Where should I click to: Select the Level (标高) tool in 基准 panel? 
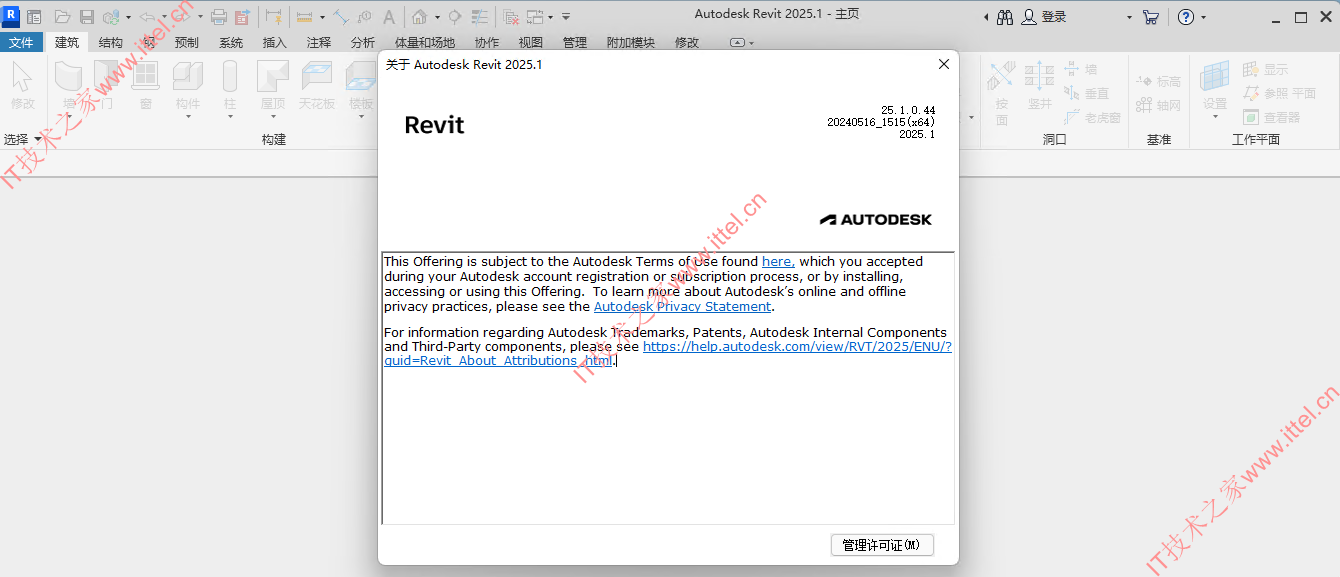click(1159, 81)
